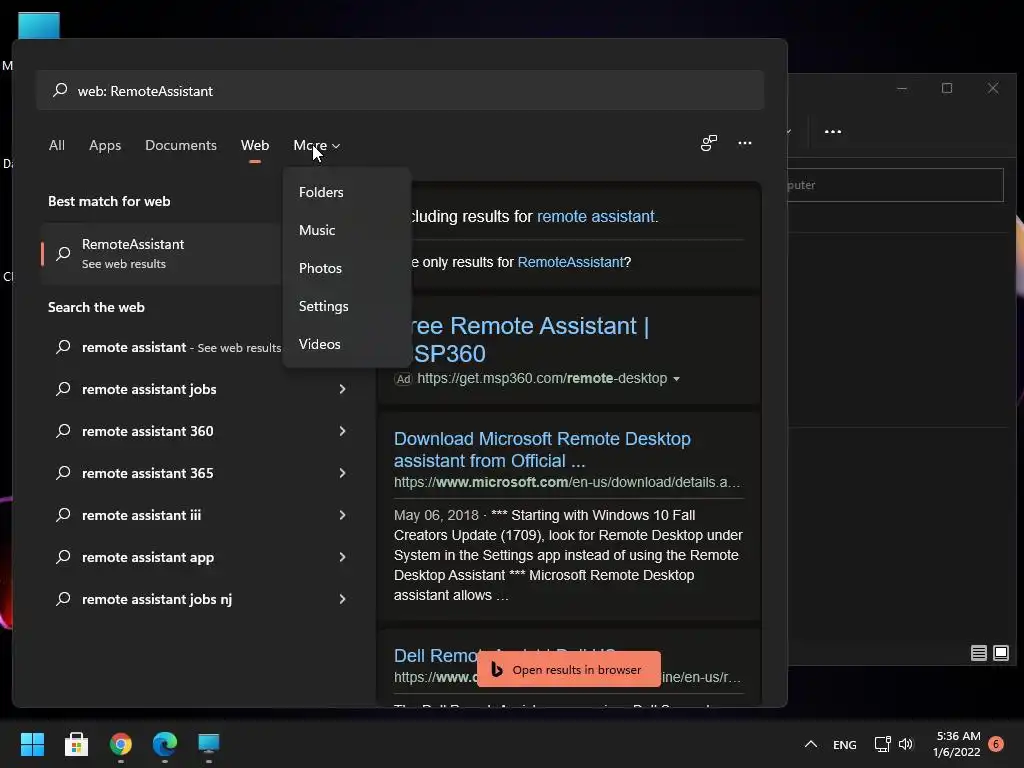Choose Settings from the More menu
The height and width of the screenshot is (768, 1024).
(x=347, y=306)
